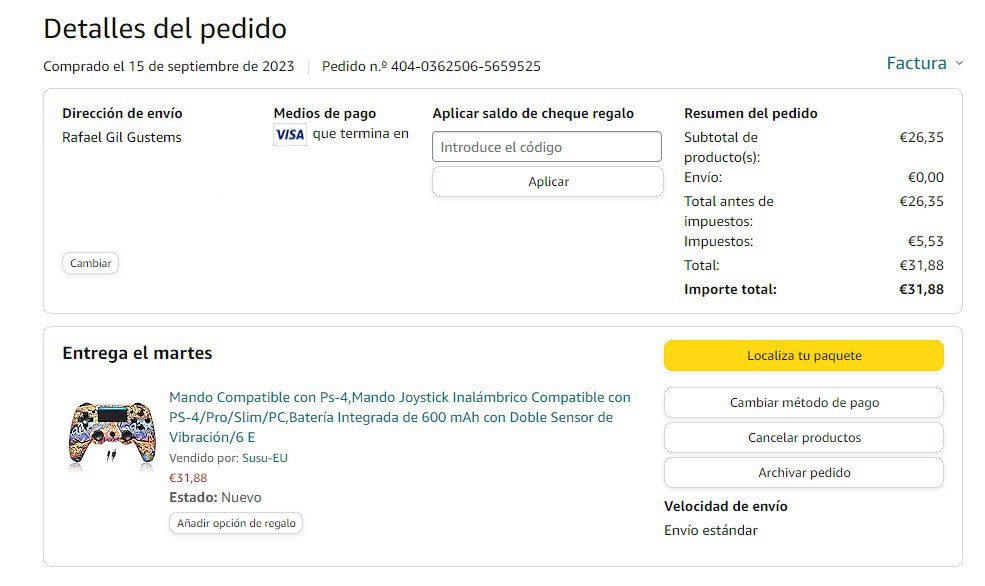
Task: Click the order number 404-0362506-5659525
Action: (x=465, y=67)
